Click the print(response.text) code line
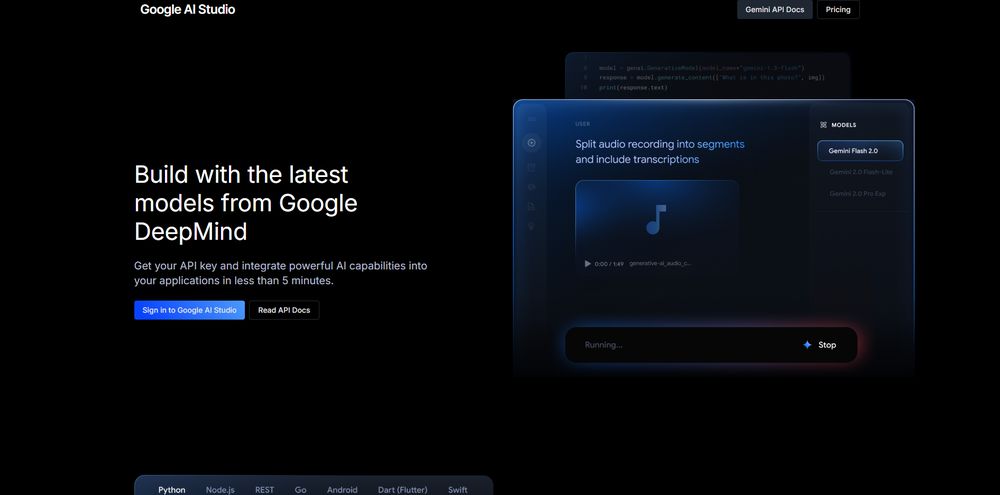Screen dimensions: 1000x495 click(633, 87)
